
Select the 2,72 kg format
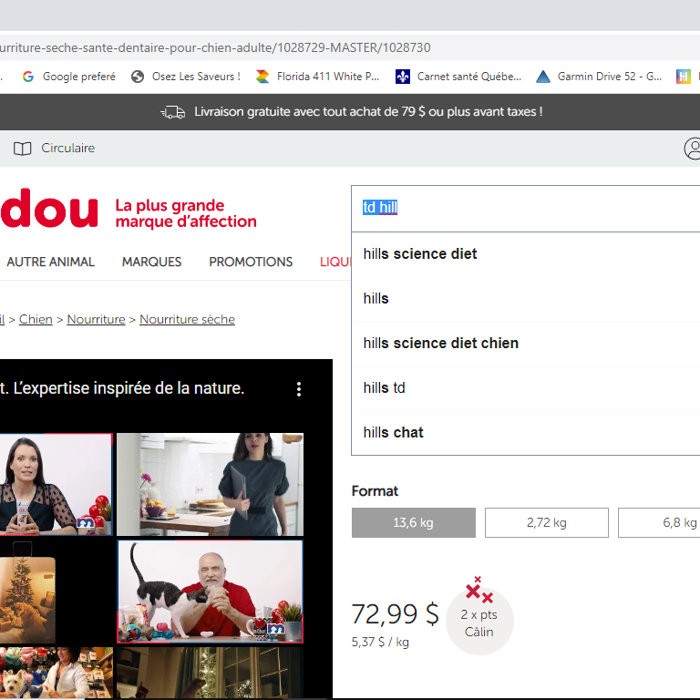[x=546, y=523]
